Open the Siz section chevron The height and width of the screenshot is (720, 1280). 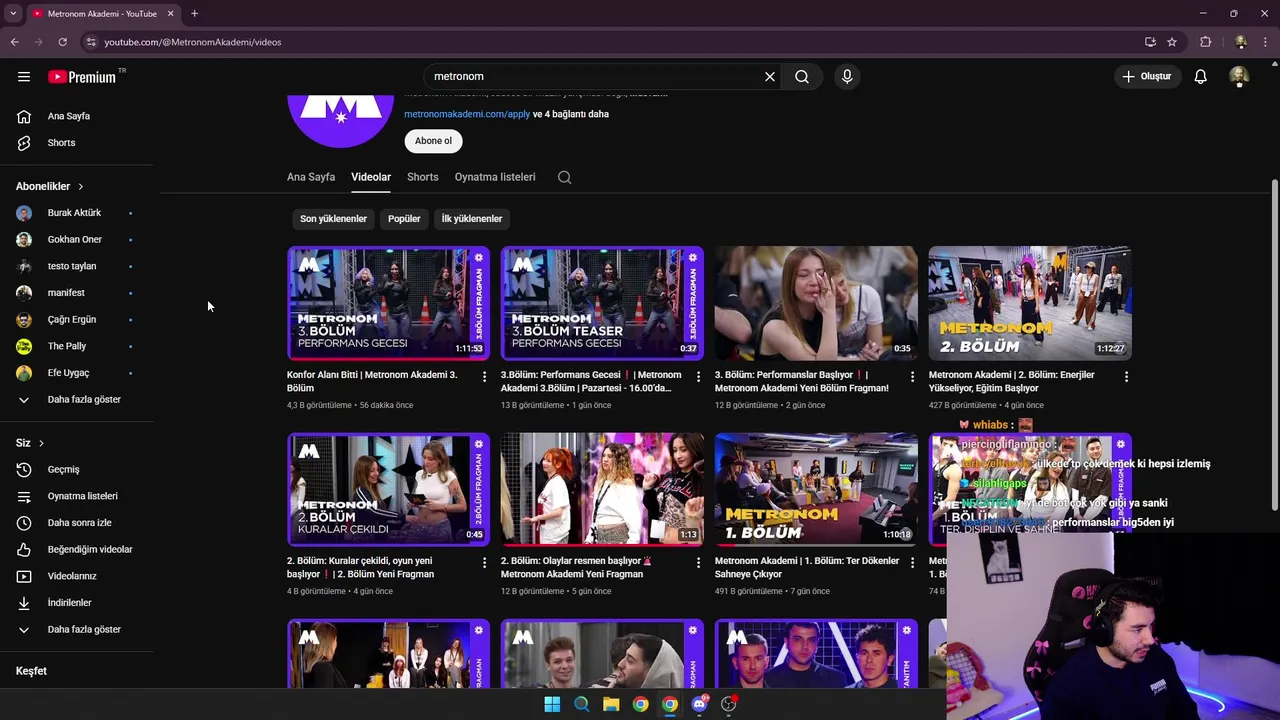tap(41, 443)
